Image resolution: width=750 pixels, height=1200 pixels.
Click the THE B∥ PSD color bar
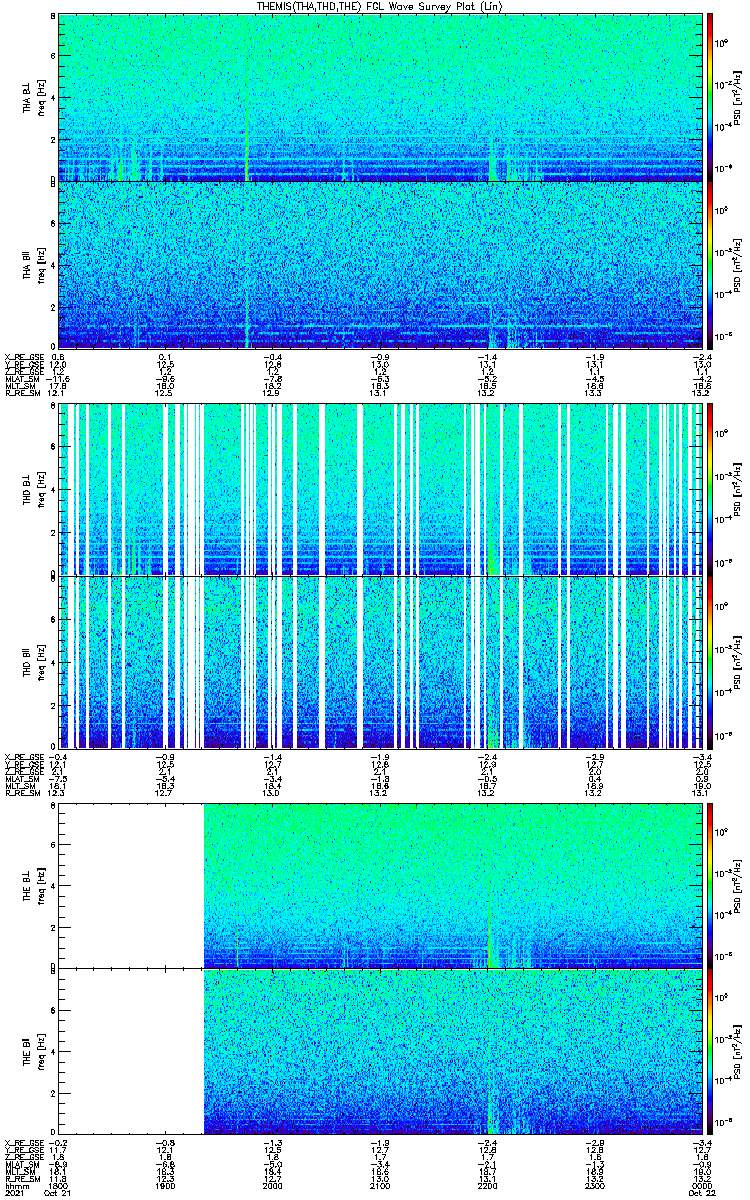(x=710, y=1051)
